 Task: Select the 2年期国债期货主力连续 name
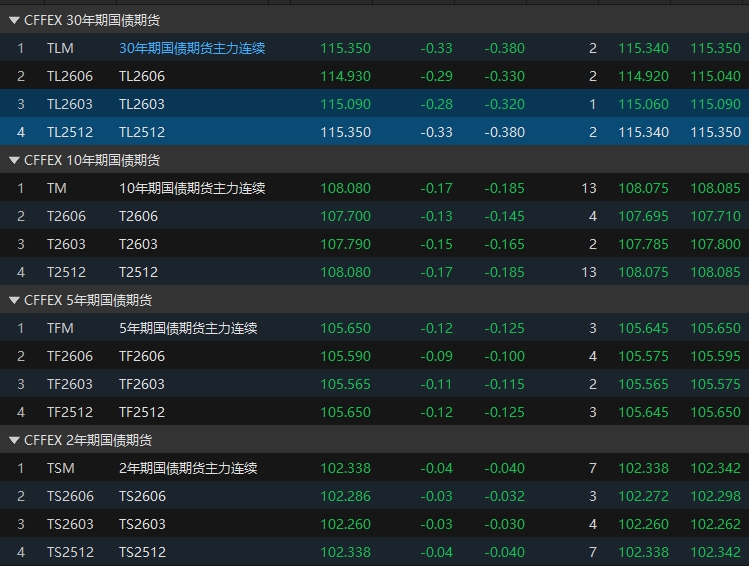click(188, 468)
